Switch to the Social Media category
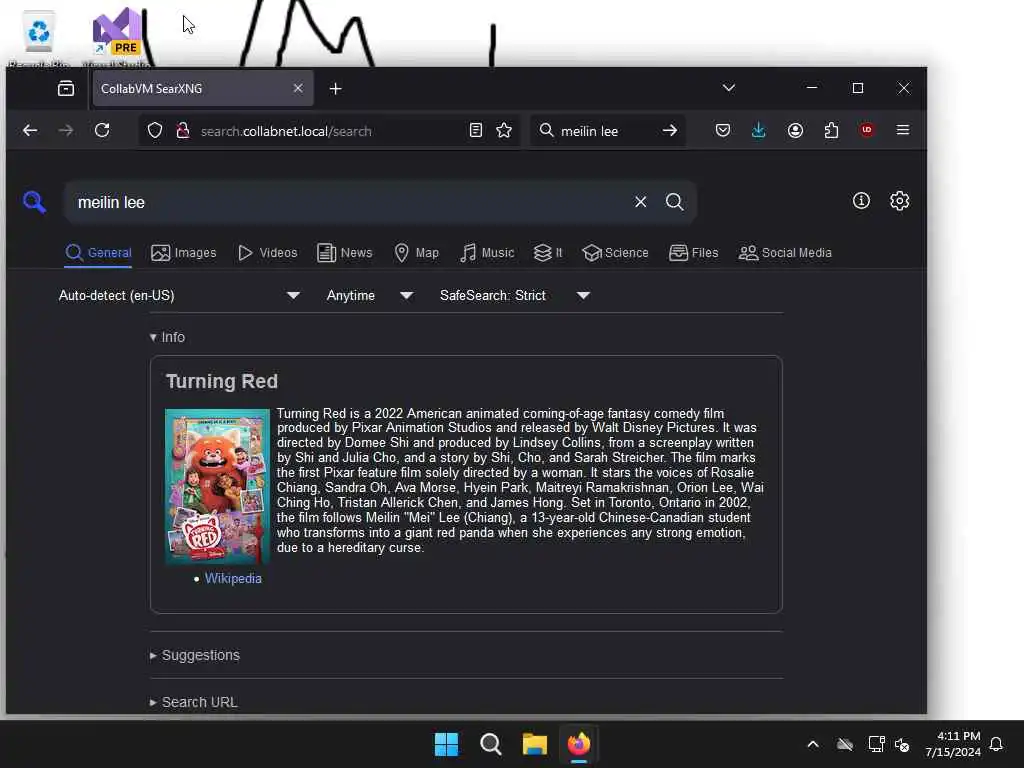 pos(785,253)
